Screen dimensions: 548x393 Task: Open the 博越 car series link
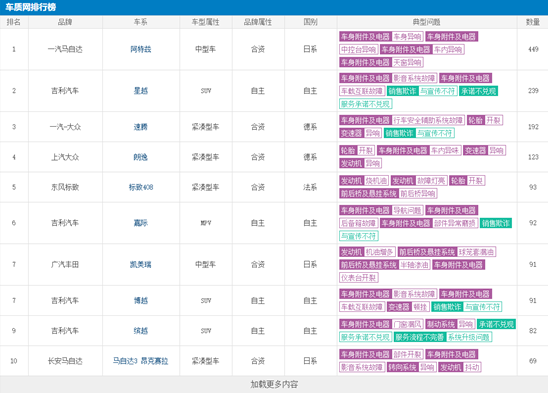[141, 300]
